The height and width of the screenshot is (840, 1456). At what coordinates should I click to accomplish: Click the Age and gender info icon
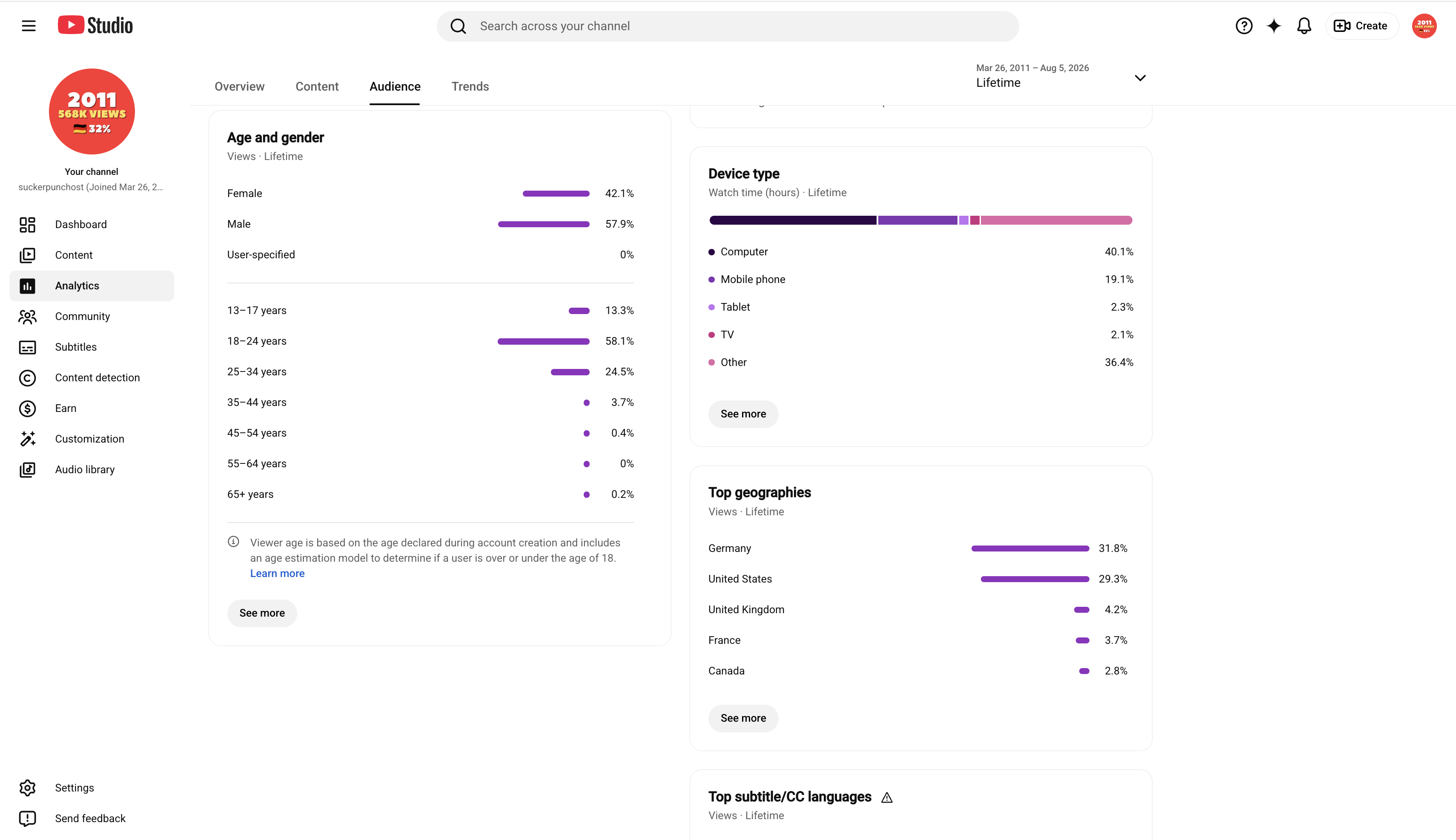(x=233, y=542)
